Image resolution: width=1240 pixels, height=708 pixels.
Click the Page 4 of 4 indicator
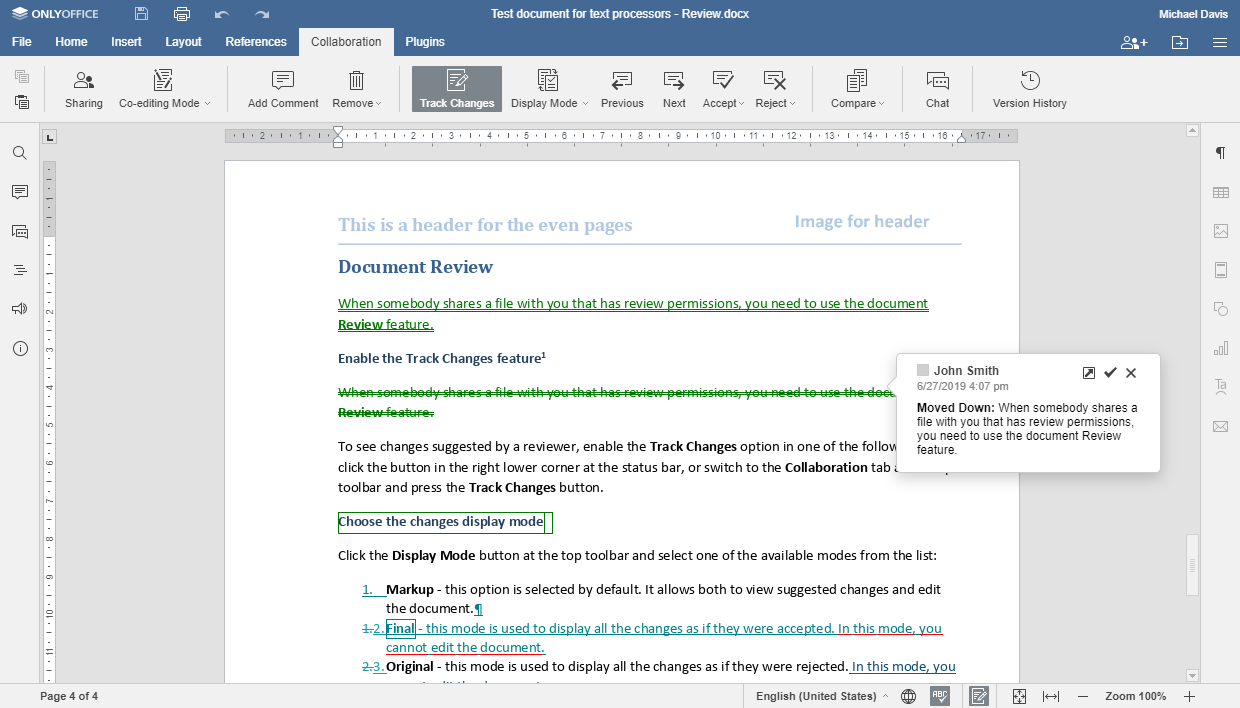pyautogui.click(x=69, y=696)
